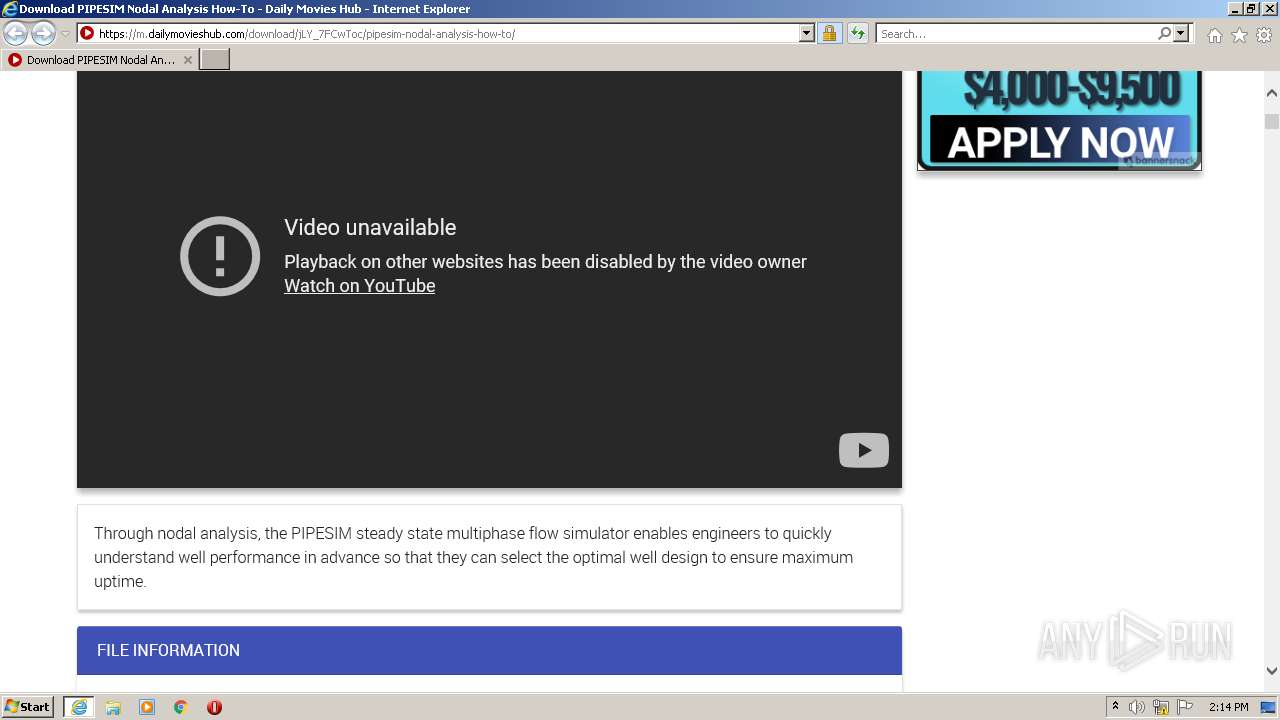Close the Download PIPESIM Nodal tab
This screenshot has width=1280, height=720.
187,60
